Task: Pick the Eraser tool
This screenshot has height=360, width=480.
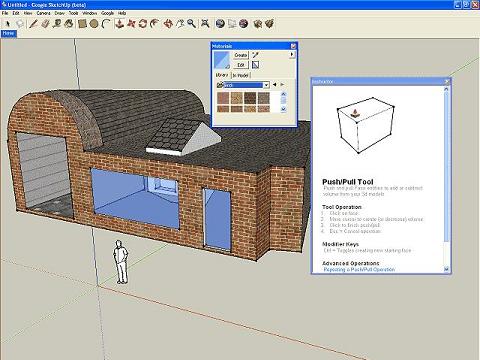Action: click(45, 24)
